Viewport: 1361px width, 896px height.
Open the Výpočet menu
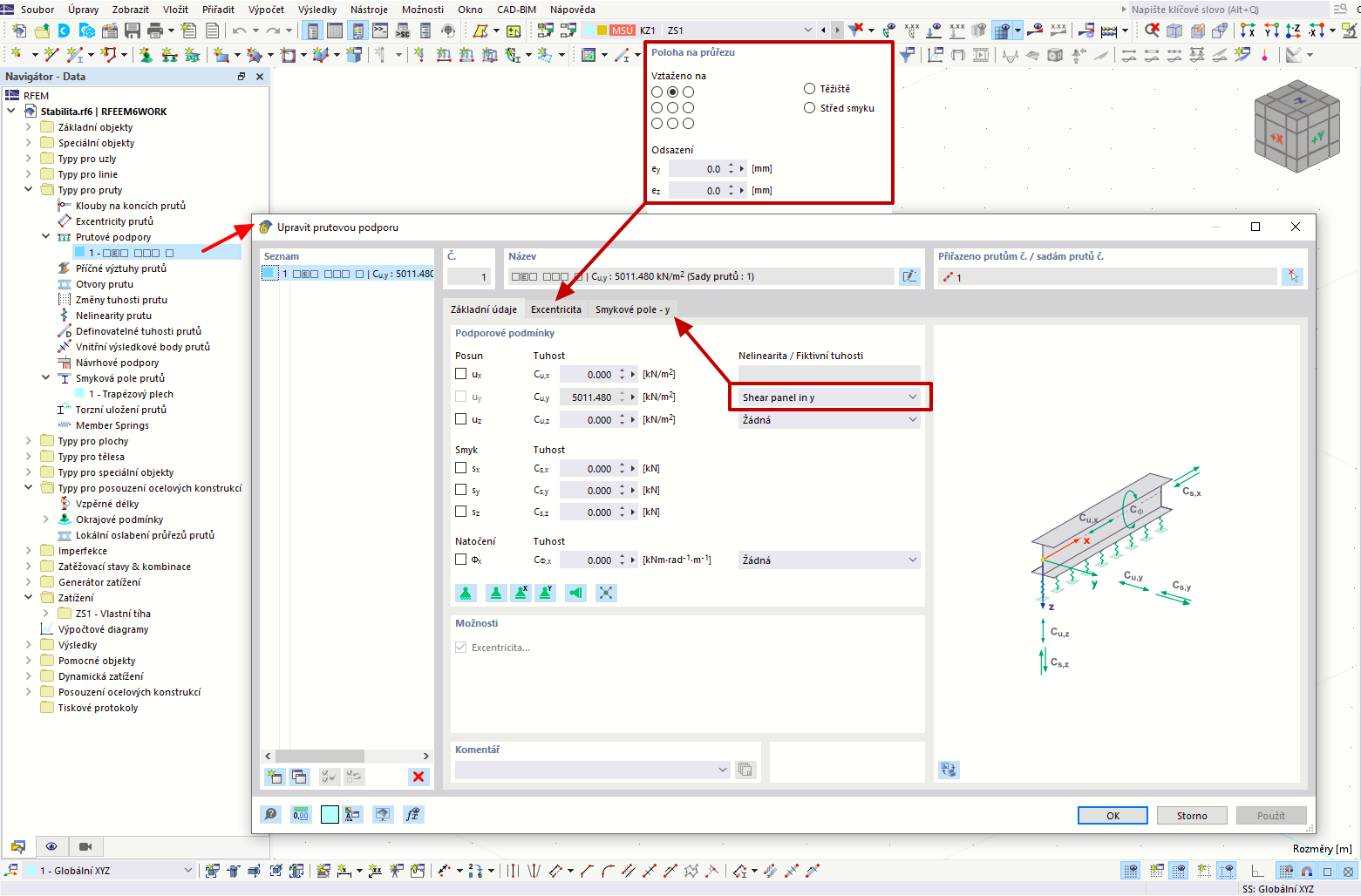pyautogui.click(x=266, y=10)
